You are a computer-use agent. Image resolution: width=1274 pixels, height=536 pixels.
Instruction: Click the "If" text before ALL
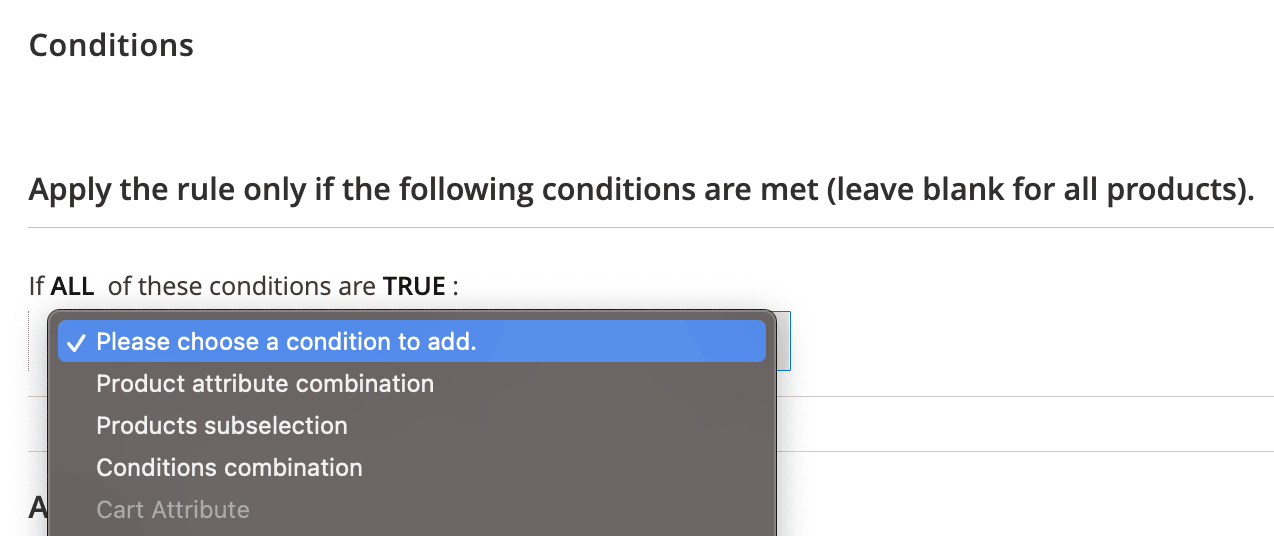pyautogui.click(x=37, y=287)
